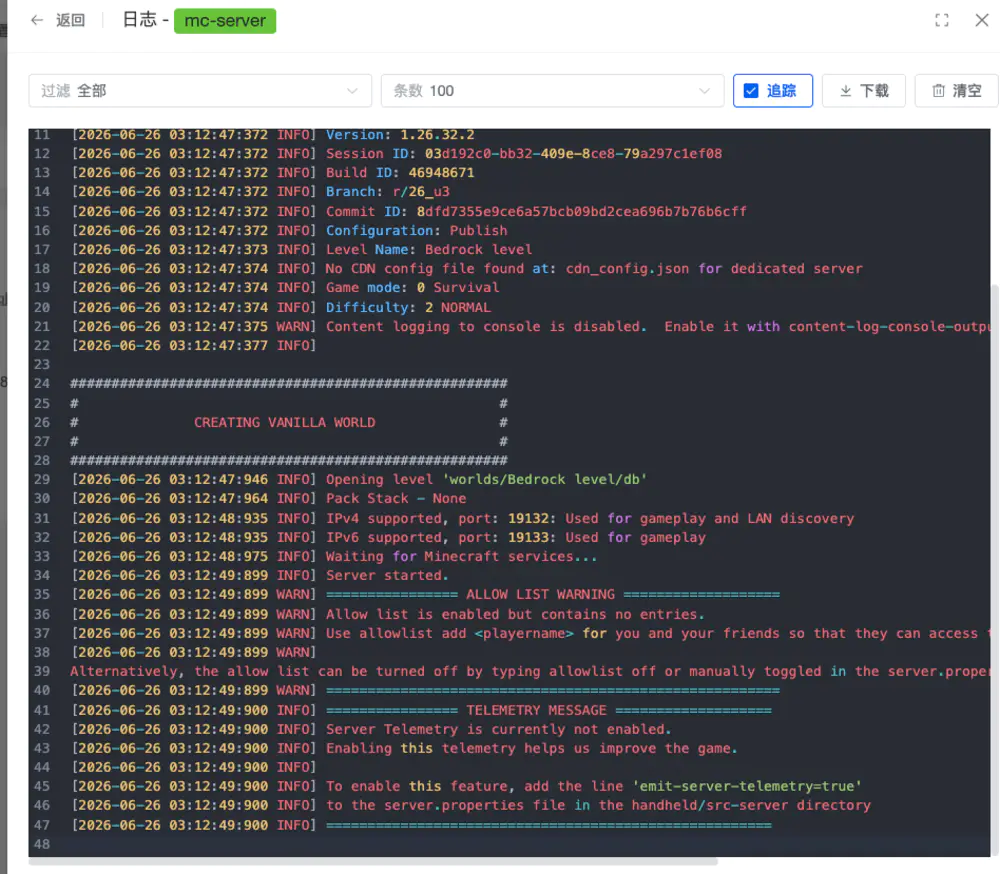Download the log via 下载 button
1000x874 pixels.
(x=864, y=91)
